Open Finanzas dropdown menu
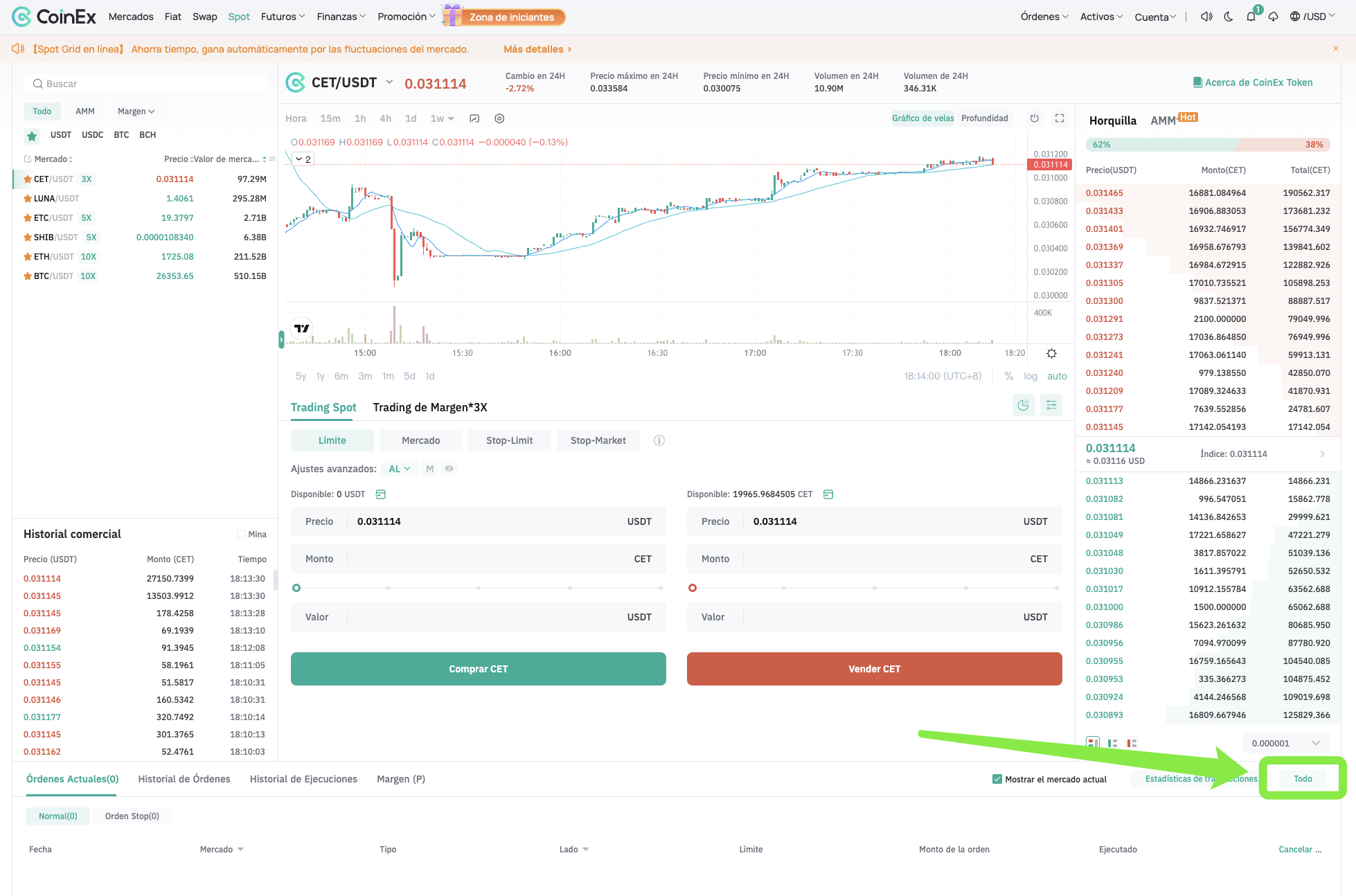The width and height of the screenshot is (1356, 896). (341, 17)
